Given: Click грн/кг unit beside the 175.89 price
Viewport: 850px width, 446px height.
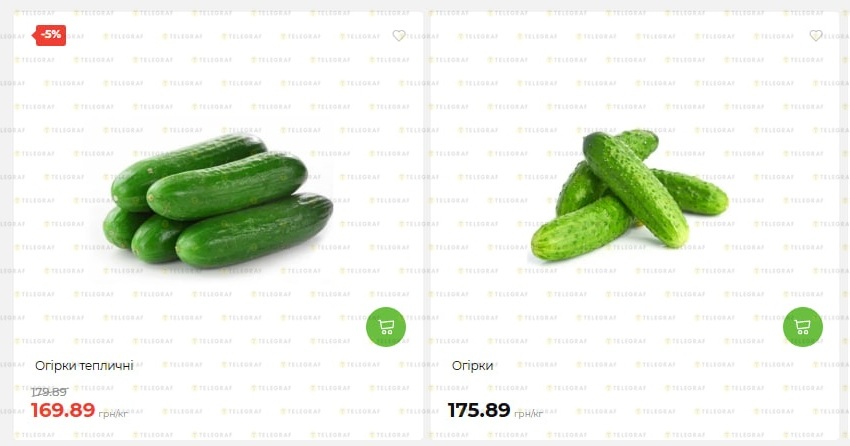Looking at the screenshot, I should [529, 414].
